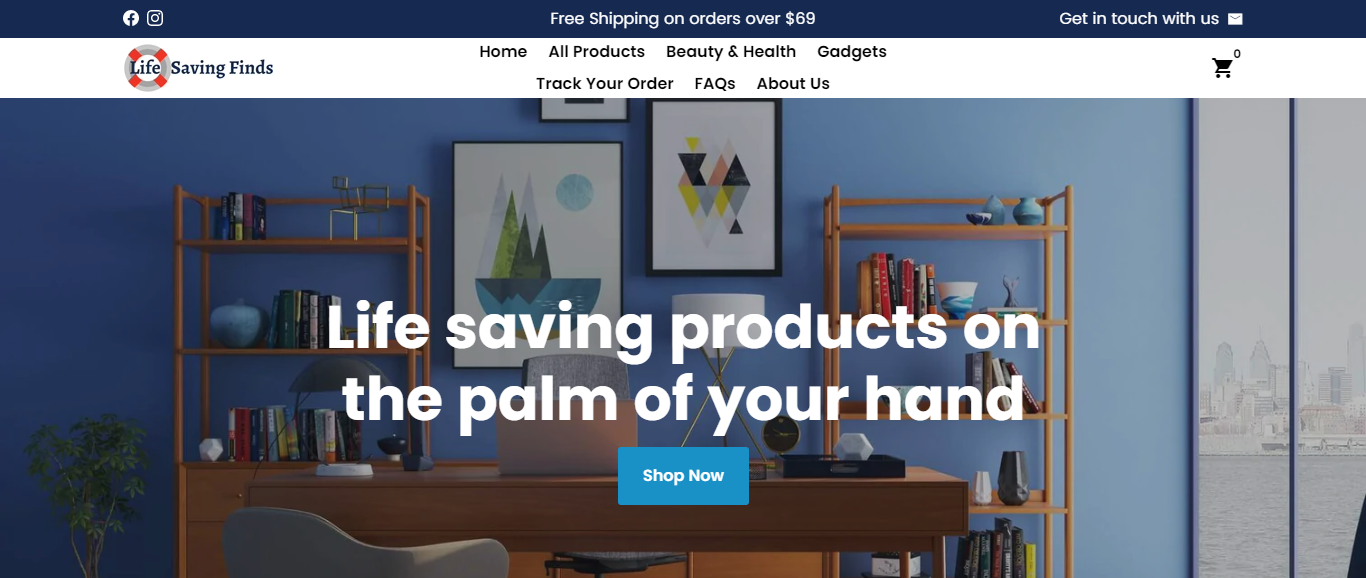Open the FAQs page
This screenshot has height=578, width=1366.
pyautogui.click(x=715, y=84)
